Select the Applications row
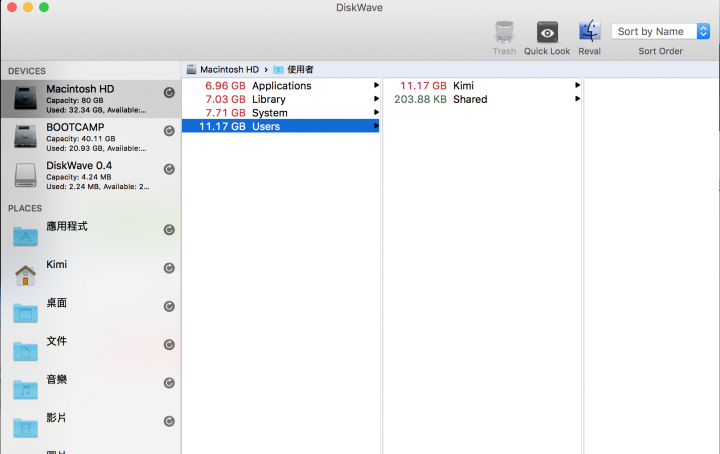 (x=281, y=85)
